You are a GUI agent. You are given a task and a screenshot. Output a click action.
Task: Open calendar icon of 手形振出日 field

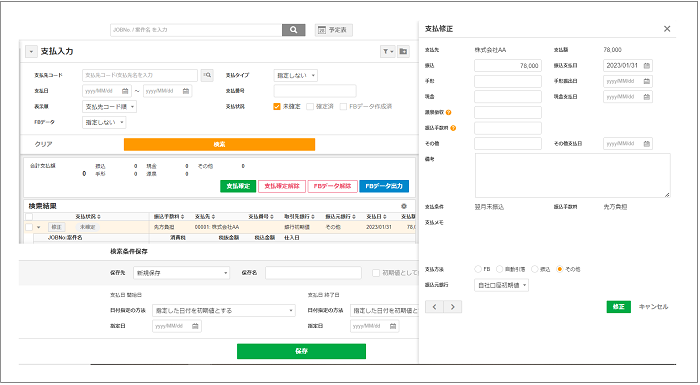click(646, 81)
